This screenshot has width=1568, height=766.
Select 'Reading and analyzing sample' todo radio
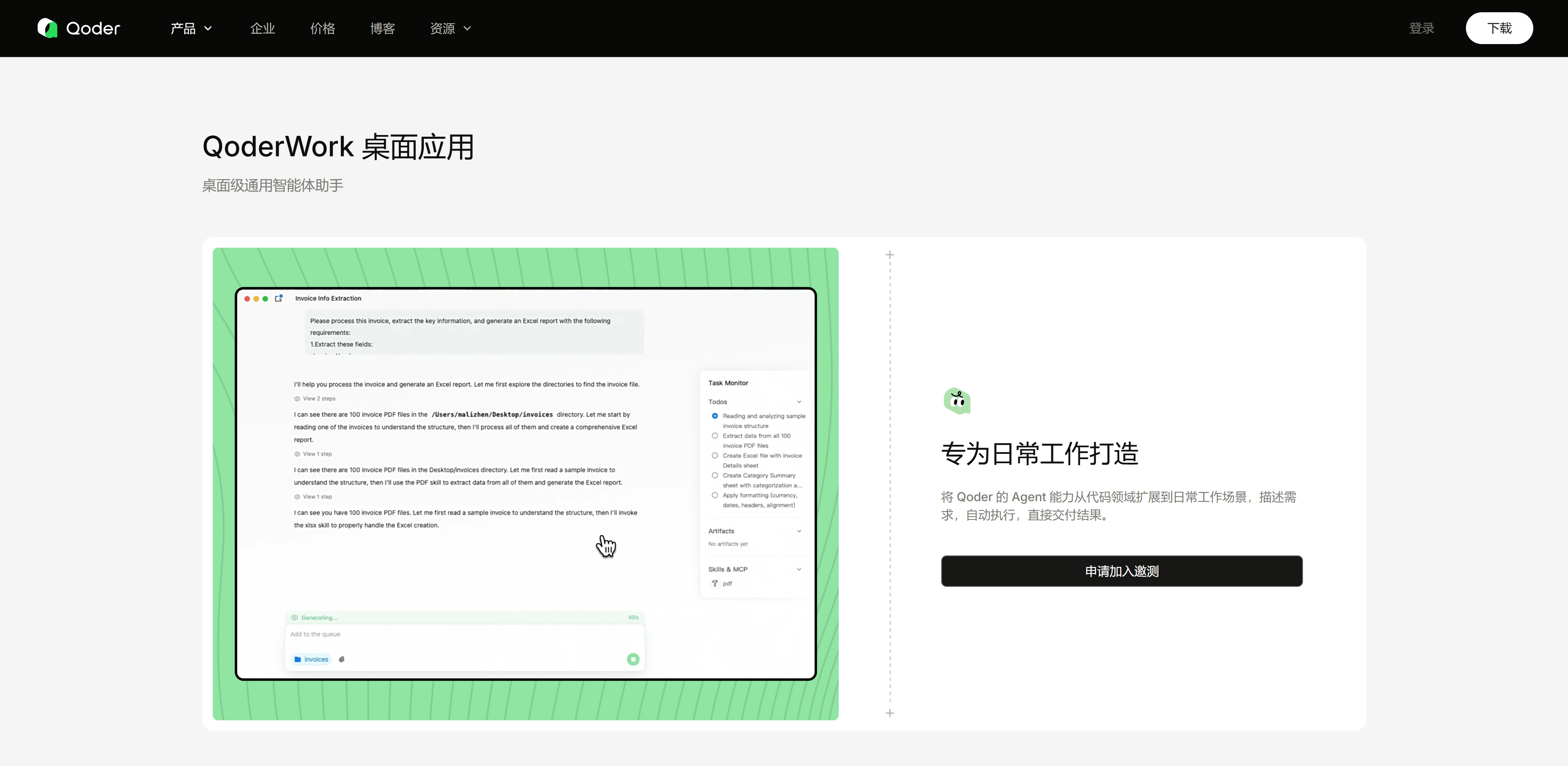[x=715, y=415]
